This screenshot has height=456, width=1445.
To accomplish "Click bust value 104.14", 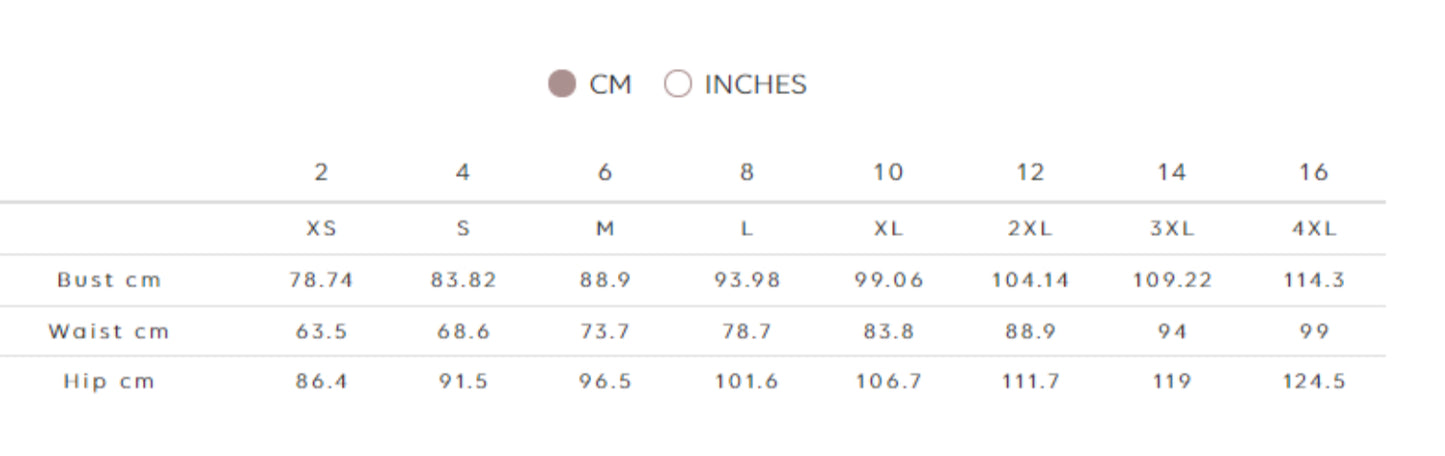I will coord(1030,280).
